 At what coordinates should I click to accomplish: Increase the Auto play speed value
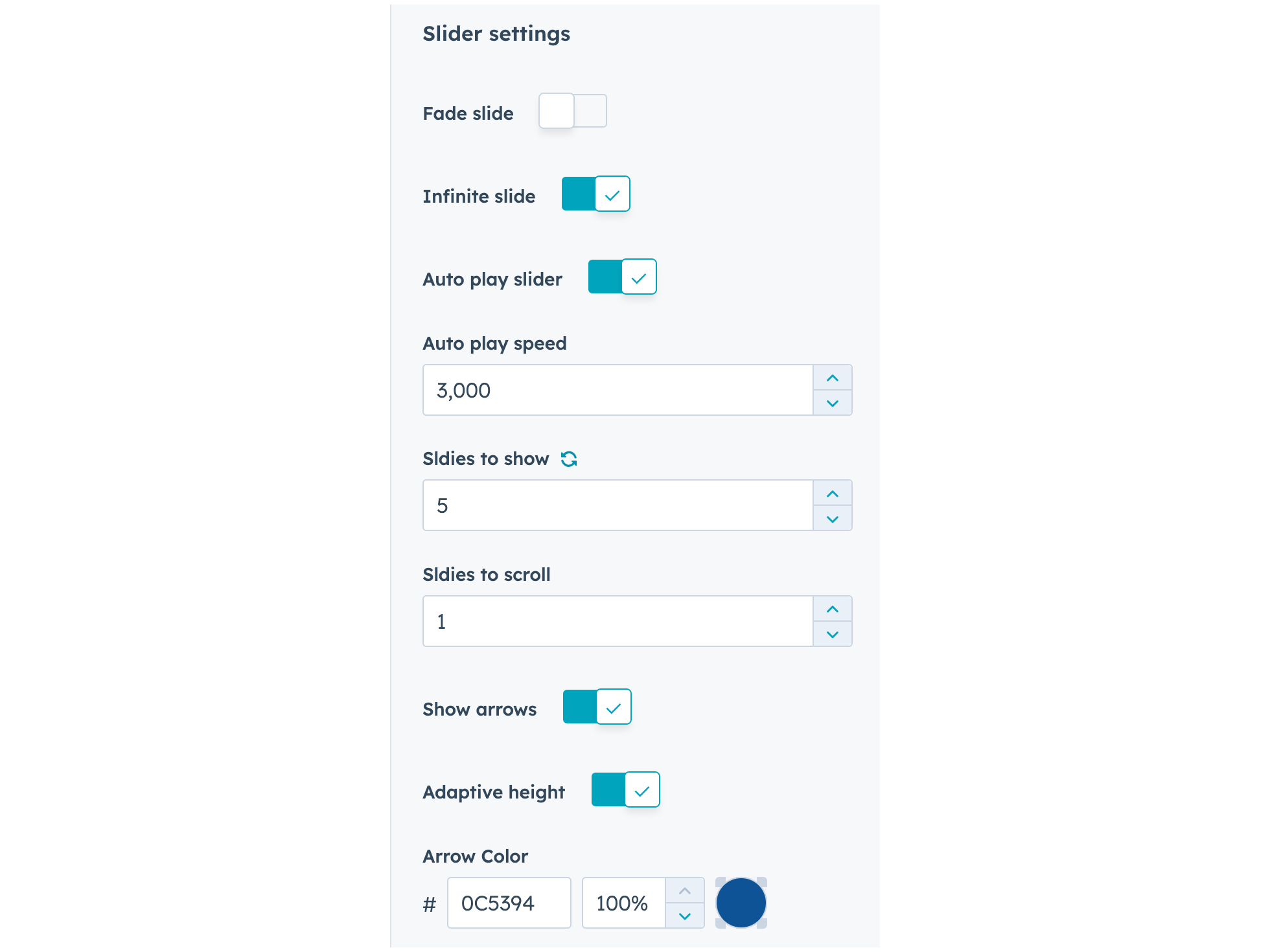click(x=833, y=378)
